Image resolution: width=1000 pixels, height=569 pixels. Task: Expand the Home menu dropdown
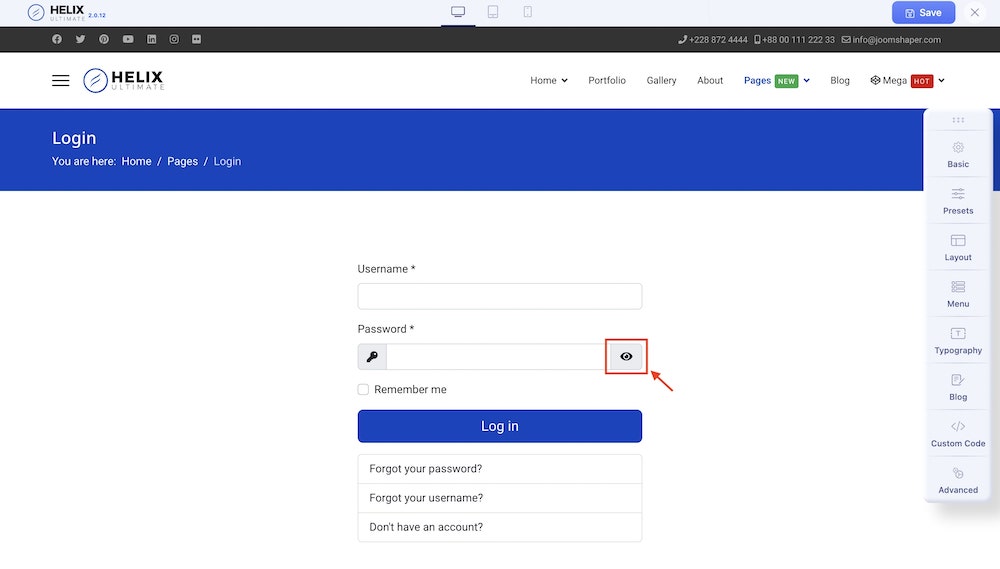pos(548,81)
